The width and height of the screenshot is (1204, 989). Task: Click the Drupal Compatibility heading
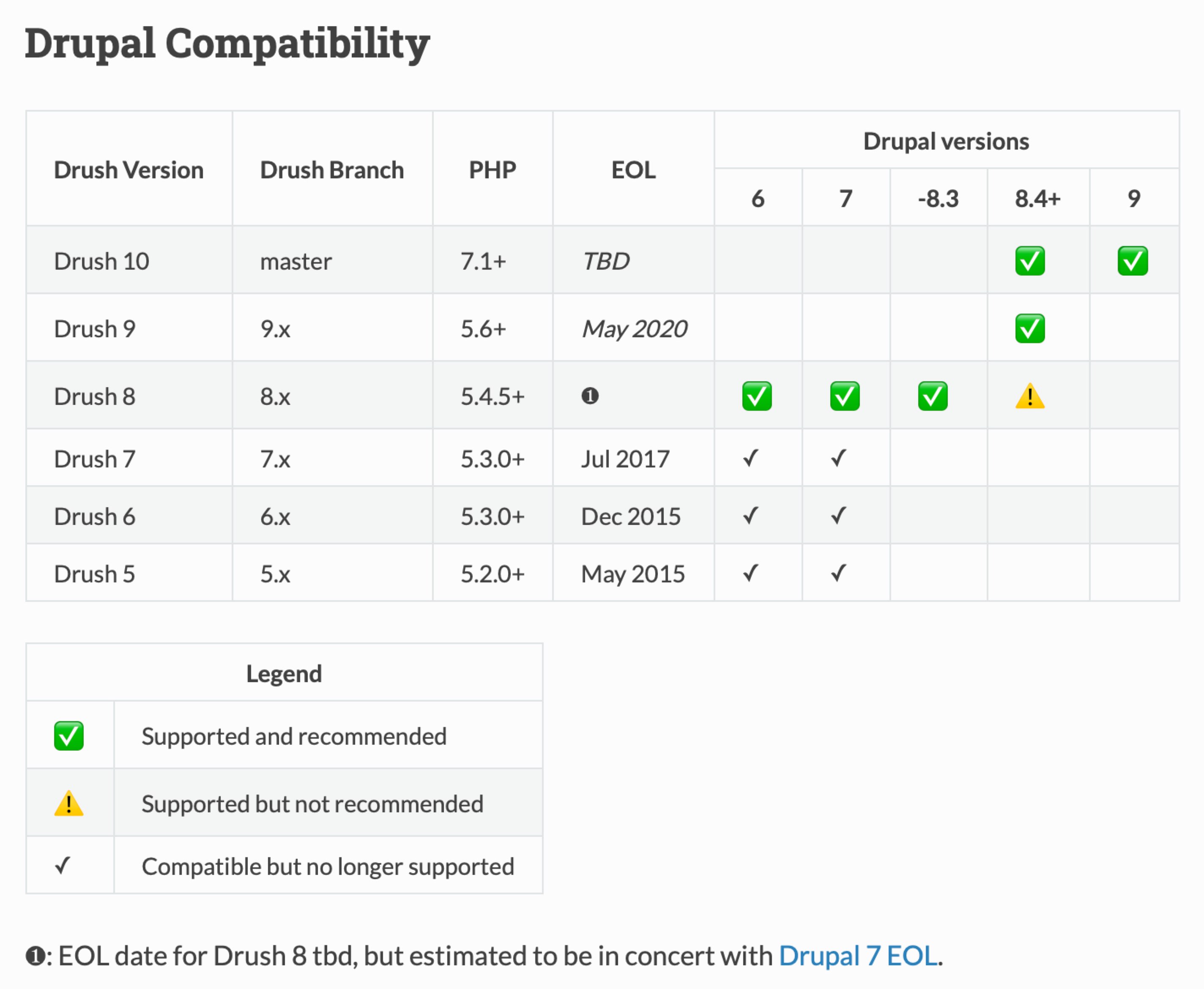[x=227, y=43]
